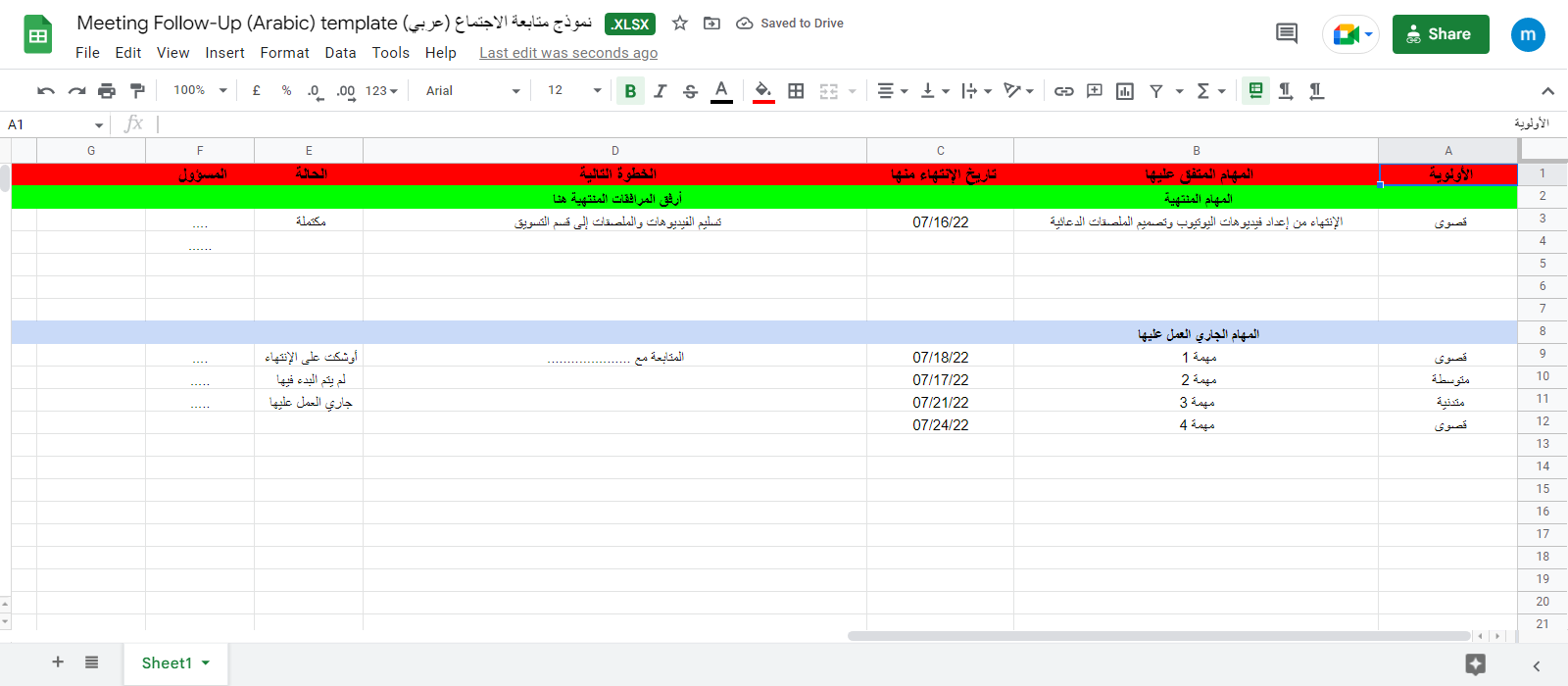Click the Explore button
The width and height of the screenshot is (1568, 686).
(1475, 664)
